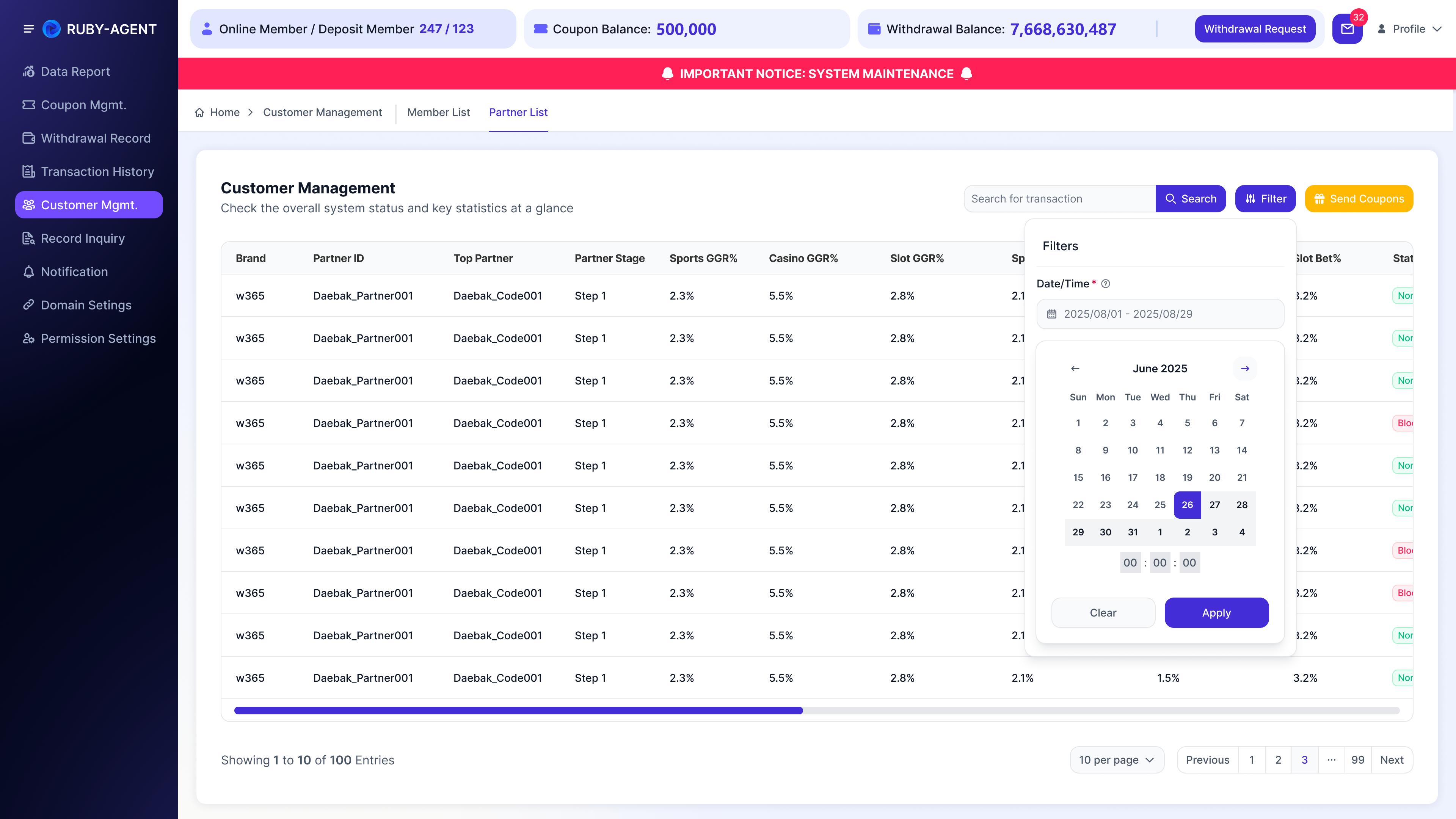Image resolution: width=1456 pixels, height=819 pixels.
Task: Click the June 2025 month title
Action: pyautogui.click(x=1160, y=369)
